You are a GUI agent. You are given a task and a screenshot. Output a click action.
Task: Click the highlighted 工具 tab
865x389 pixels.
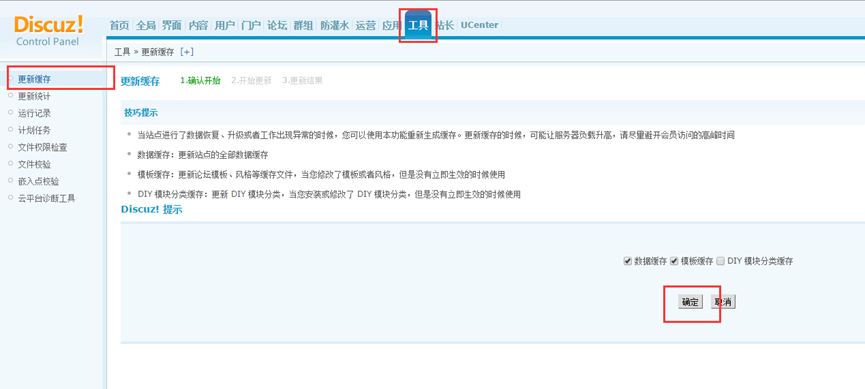point(418,25)
